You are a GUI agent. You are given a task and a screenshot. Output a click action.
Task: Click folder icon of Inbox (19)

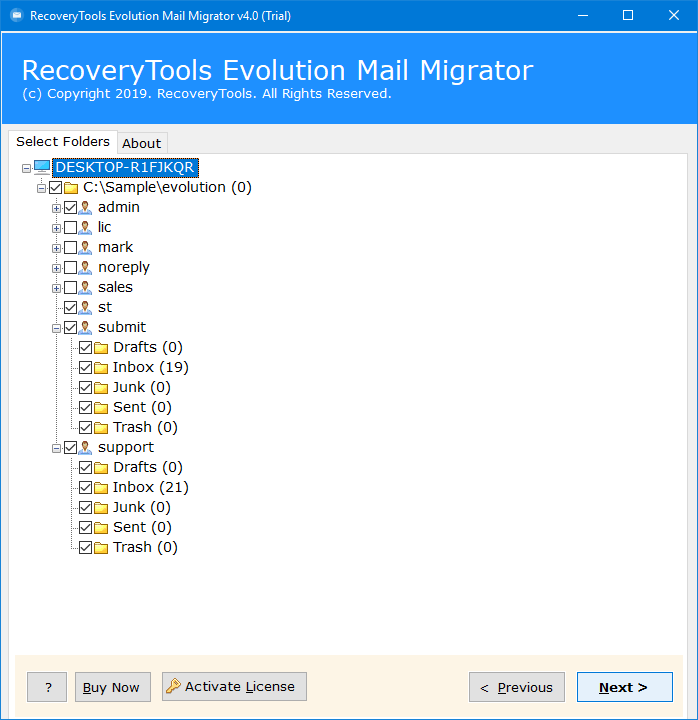click(x=101, y=368)
